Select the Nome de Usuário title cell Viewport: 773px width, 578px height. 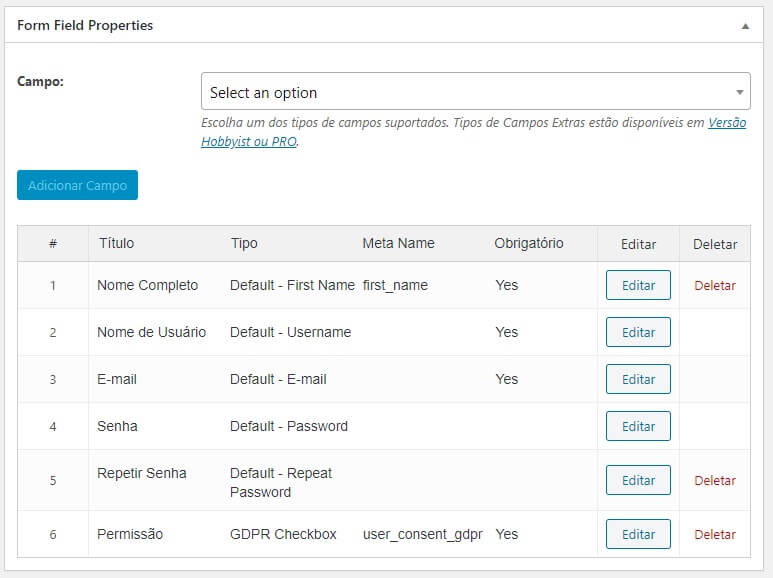151,332
